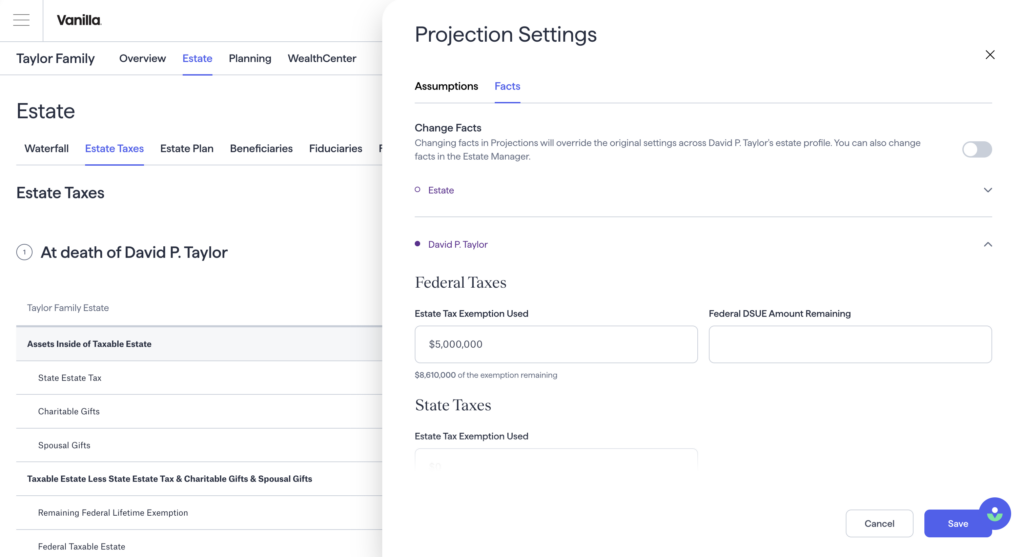Open the Planning menu item
Image resolution: width=1024 pixels, height=557 pixels.
click(x=250, y=59)
